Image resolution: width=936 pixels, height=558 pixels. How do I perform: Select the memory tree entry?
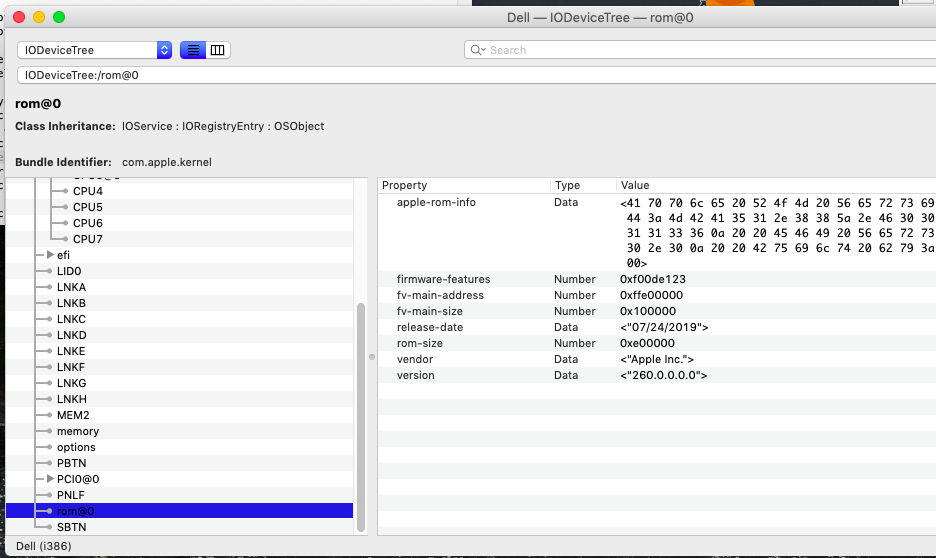point(78,431)
